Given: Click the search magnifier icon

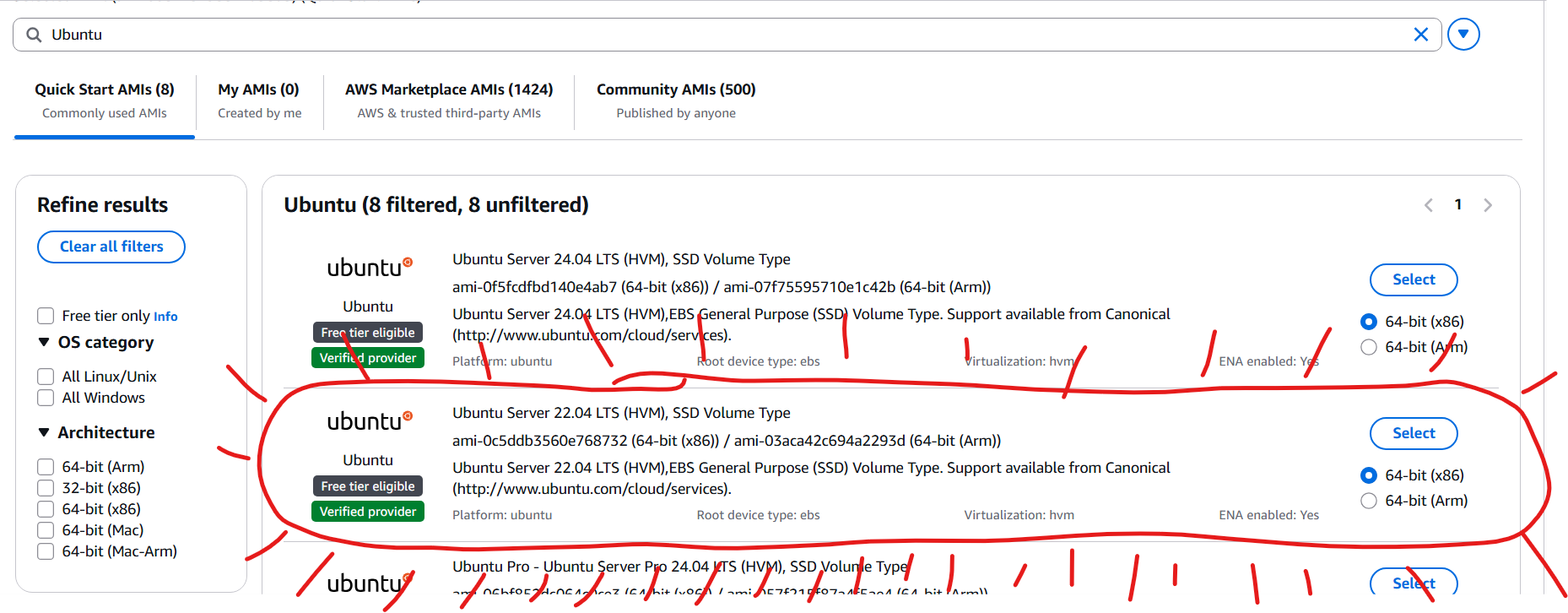Looking at the screenshot, I should pyautogui.click(x=34, y=35).
